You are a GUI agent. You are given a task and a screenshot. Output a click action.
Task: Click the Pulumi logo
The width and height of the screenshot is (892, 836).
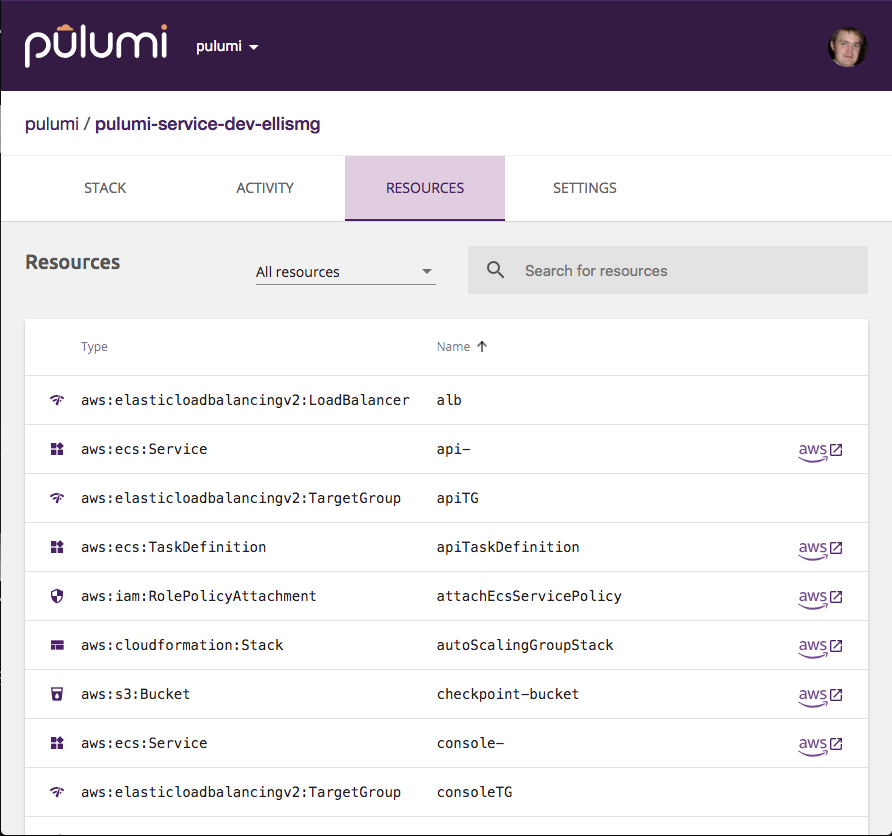point(98,46)
